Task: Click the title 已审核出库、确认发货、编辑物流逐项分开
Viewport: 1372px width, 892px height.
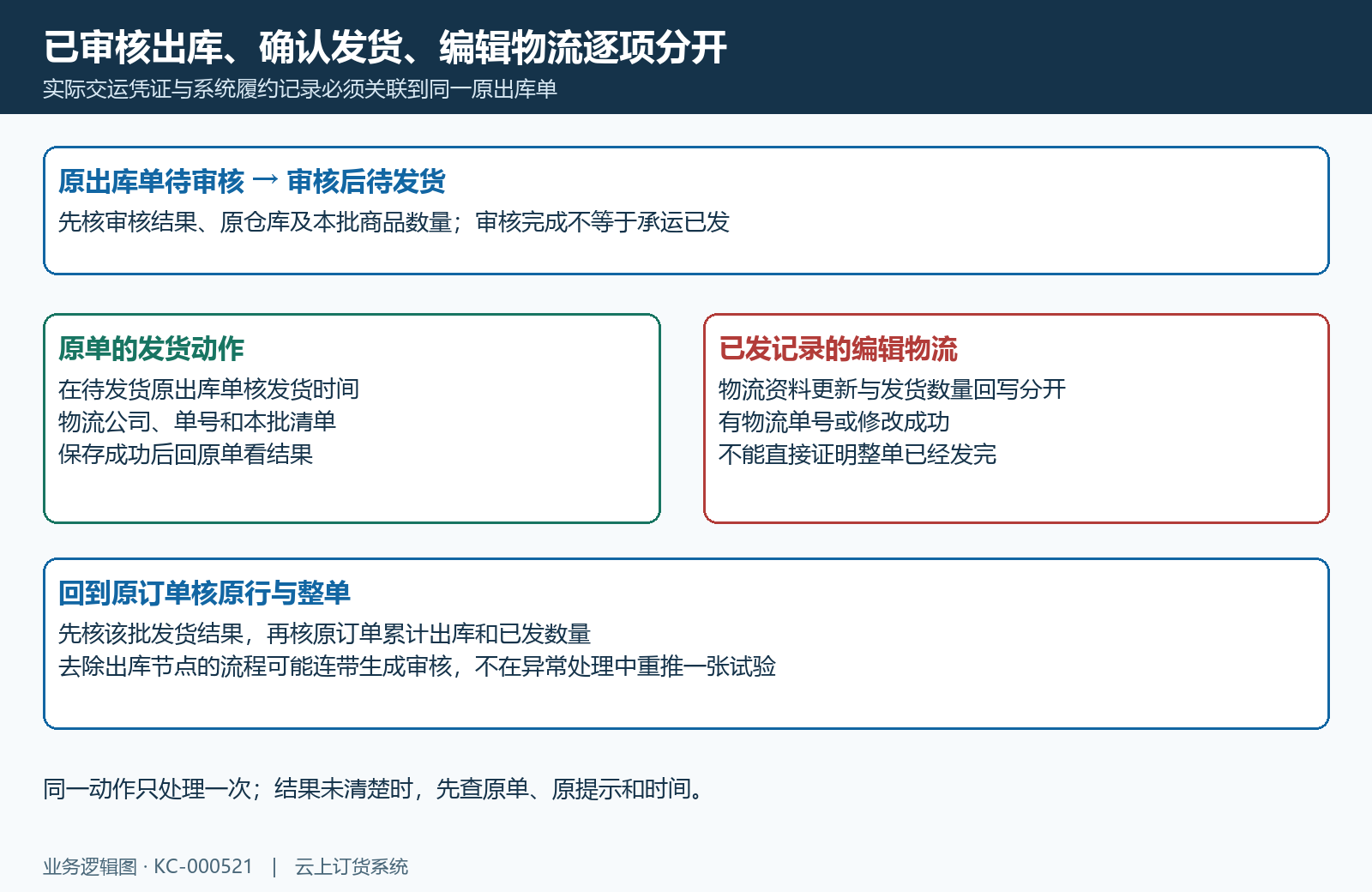Action: [385, 47]
